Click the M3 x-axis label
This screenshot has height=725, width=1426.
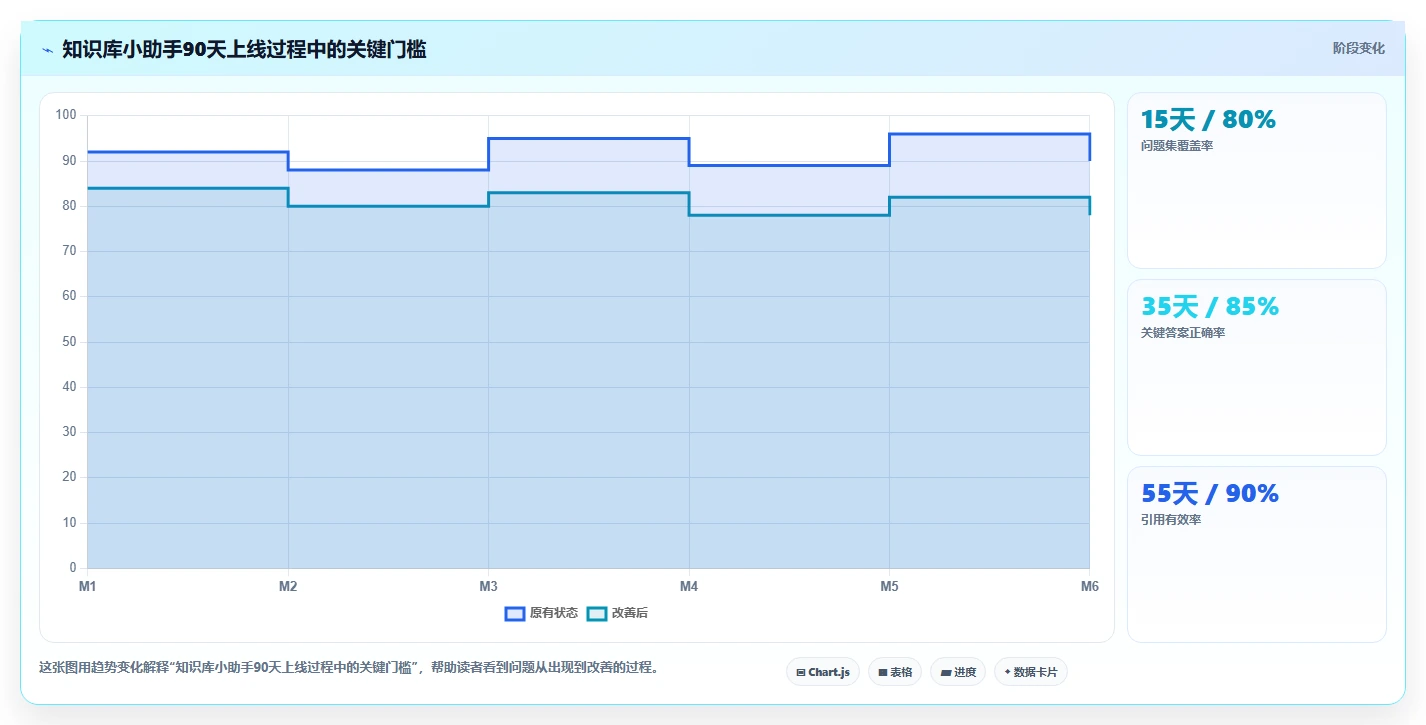coord(489,587)
